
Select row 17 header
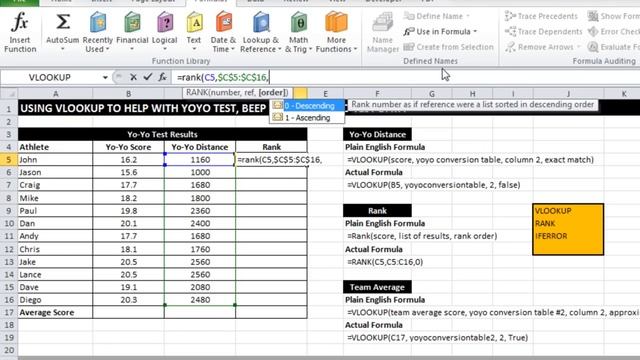9,312
